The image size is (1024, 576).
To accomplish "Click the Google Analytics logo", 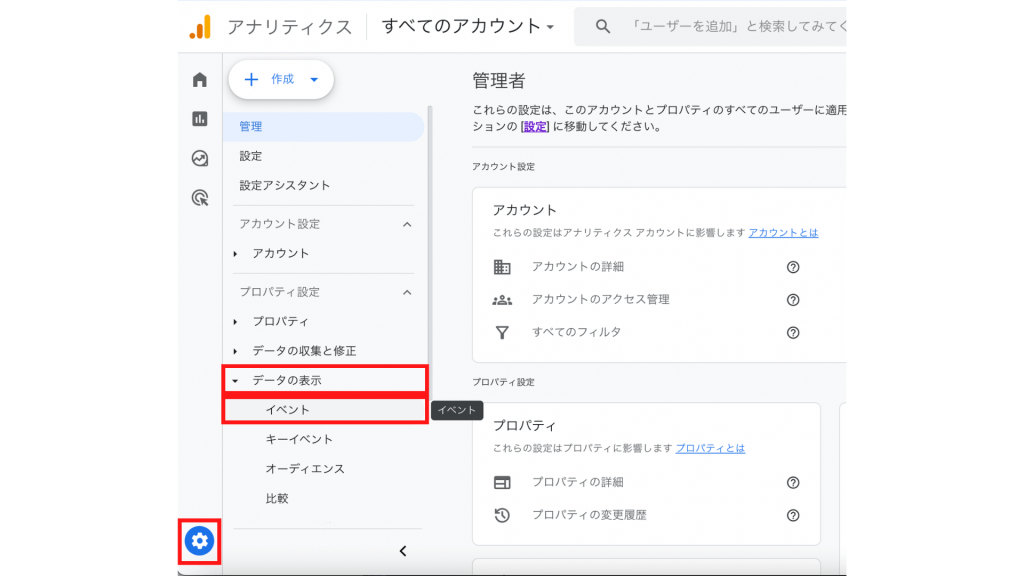I will [200, 27].
